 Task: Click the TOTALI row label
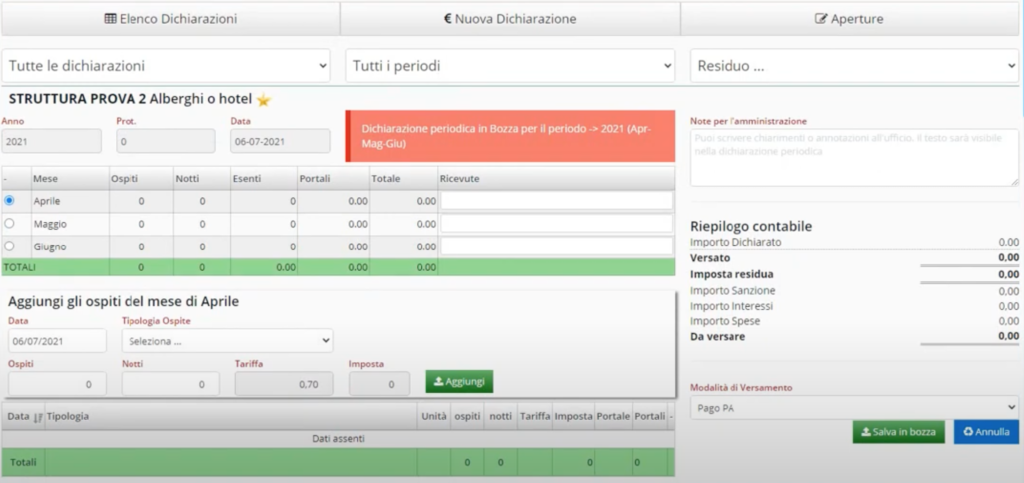(20, 267)
